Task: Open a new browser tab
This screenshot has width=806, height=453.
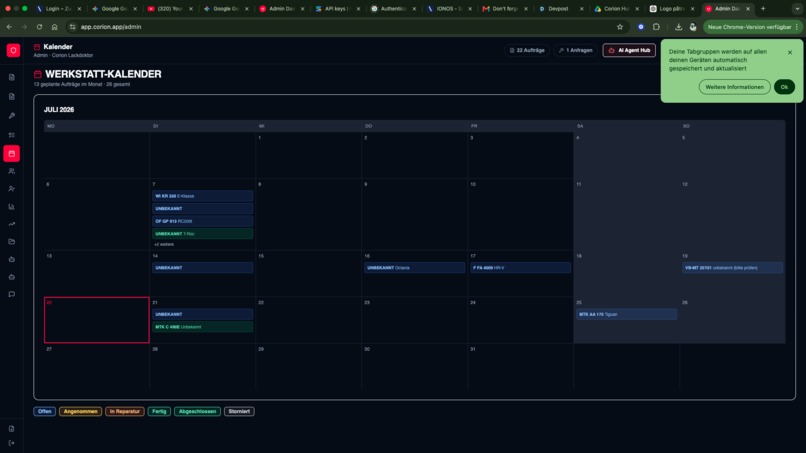Action: 763,9
